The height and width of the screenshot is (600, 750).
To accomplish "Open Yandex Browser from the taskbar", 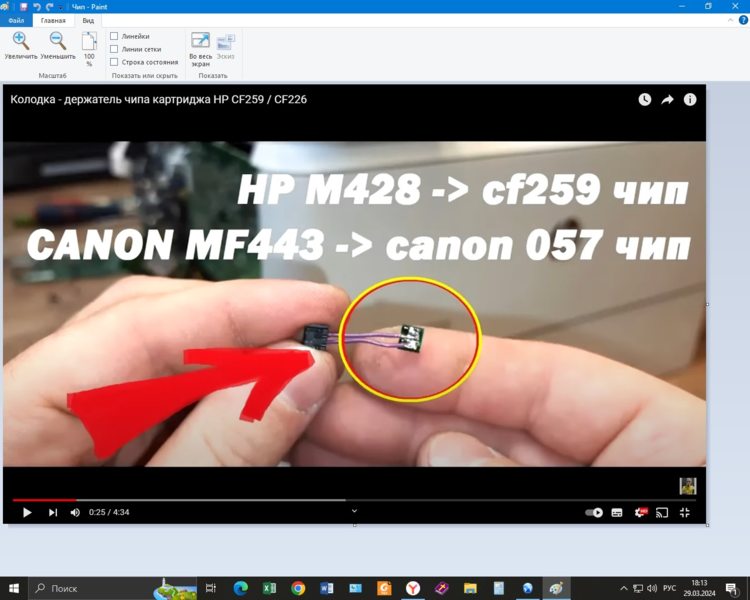I will [x=413, y=588].
